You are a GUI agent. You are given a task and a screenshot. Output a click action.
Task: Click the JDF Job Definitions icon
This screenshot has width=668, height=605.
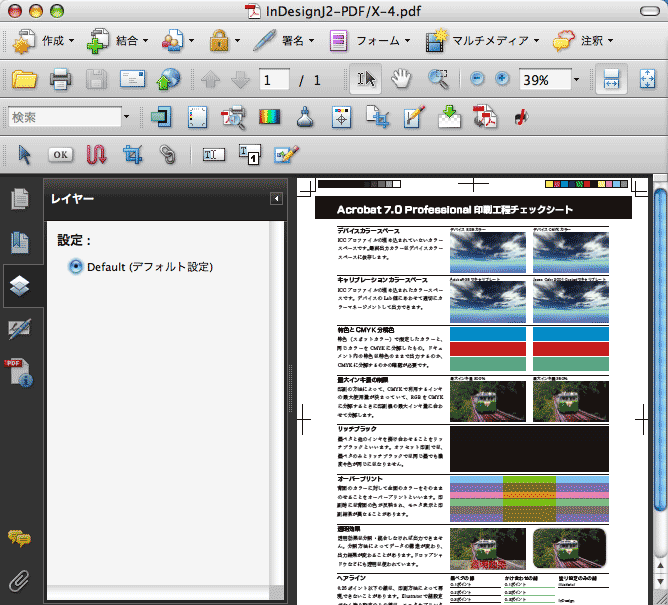[521, 118]
